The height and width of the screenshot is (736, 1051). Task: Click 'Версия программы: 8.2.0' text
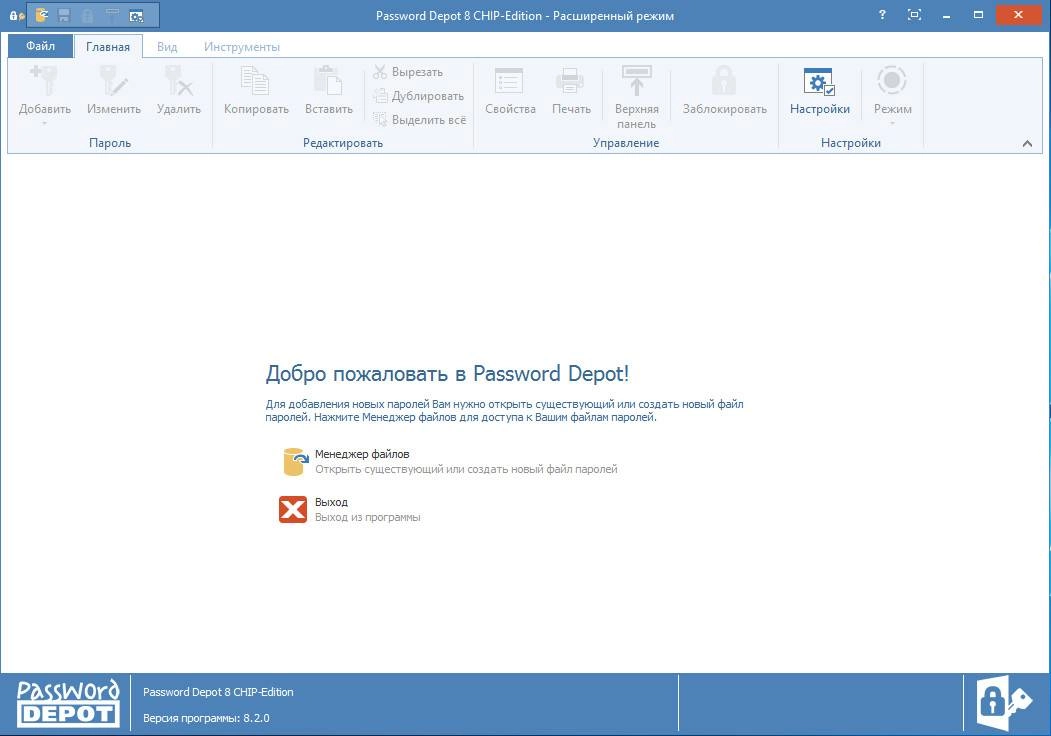206,718
